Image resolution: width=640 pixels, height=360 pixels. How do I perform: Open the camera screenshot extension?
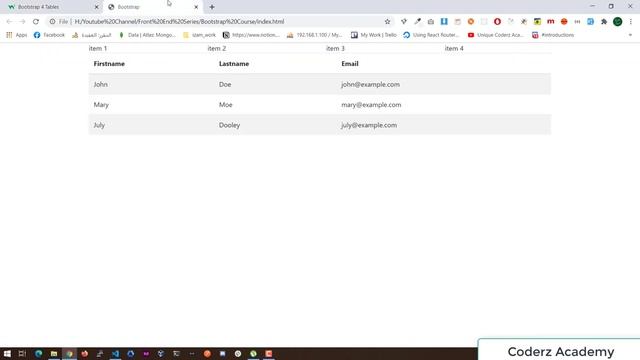(x=431, y=22)
